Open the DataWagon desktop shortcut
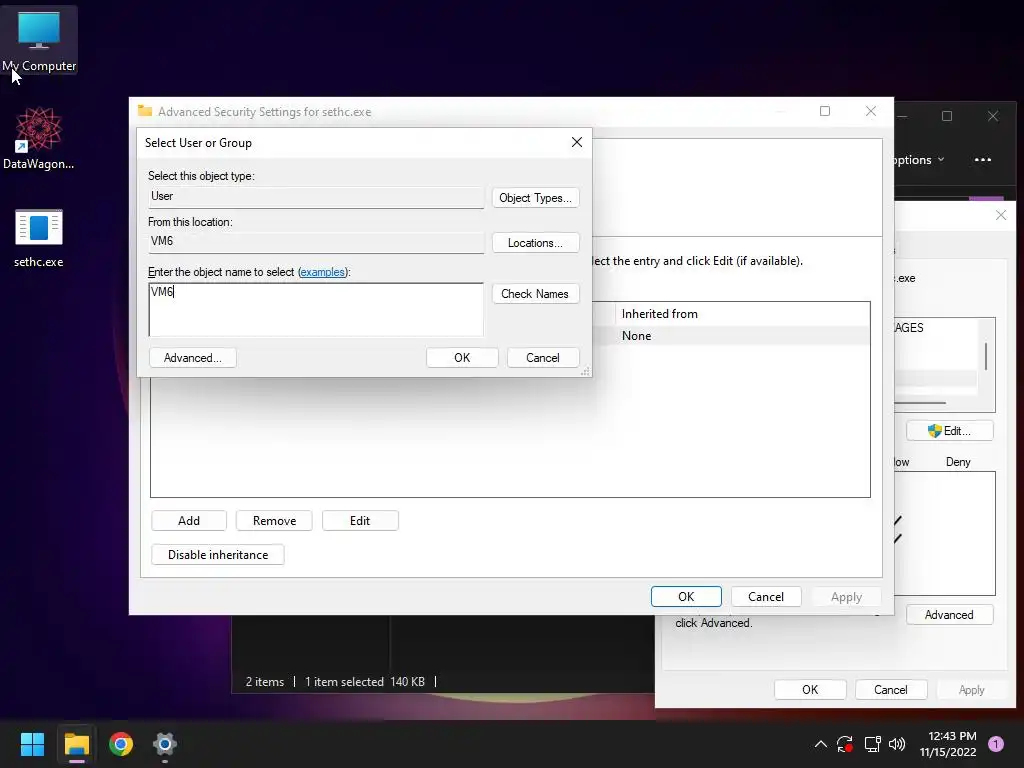This screenshot has width=1024, height=768. (39, 138)
